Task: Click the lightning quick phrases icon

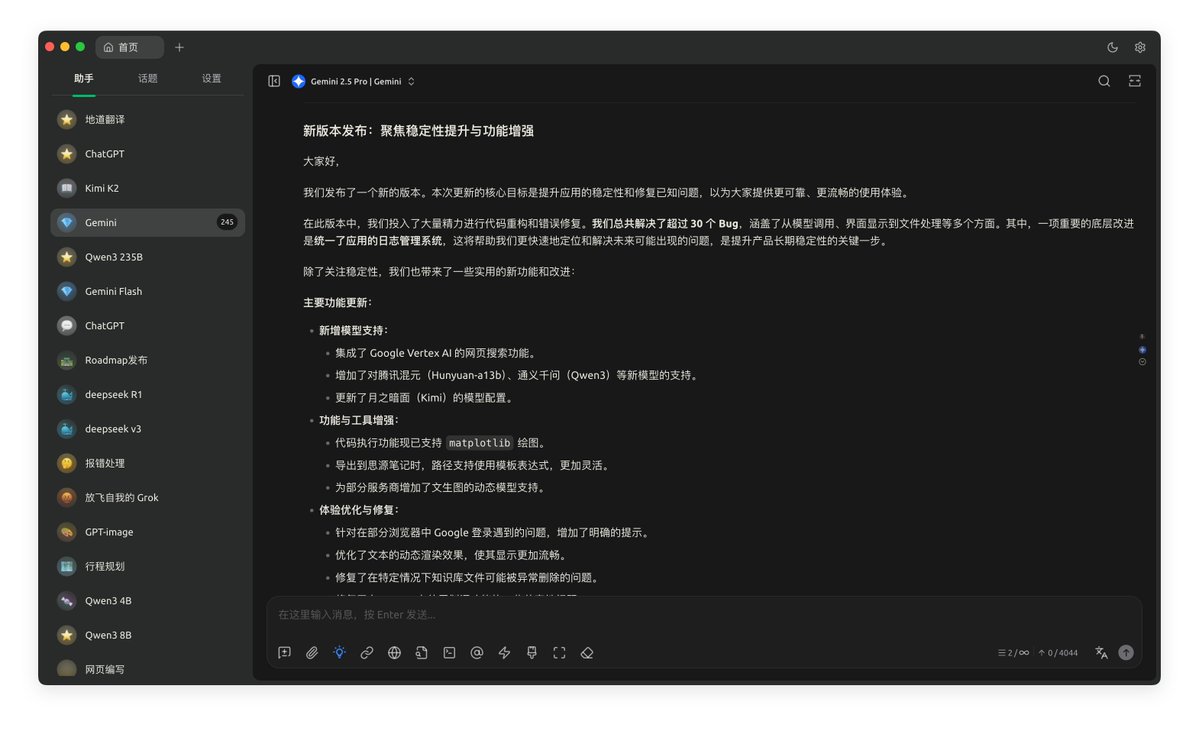Action: click(505, 652)
